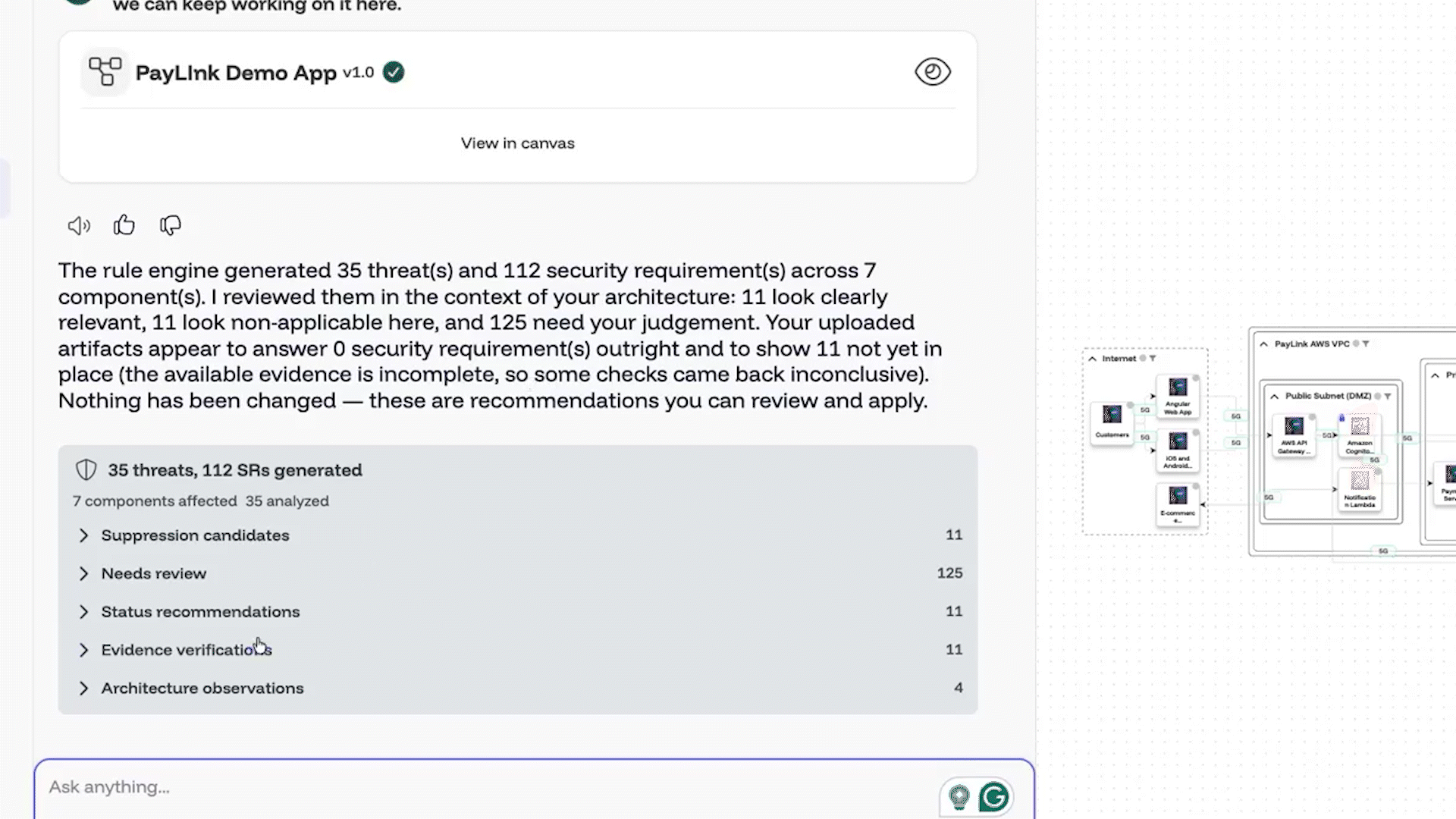Give the response a thumbs up
This screenshot has width=1456, height=819.
[x=124, y=225]
